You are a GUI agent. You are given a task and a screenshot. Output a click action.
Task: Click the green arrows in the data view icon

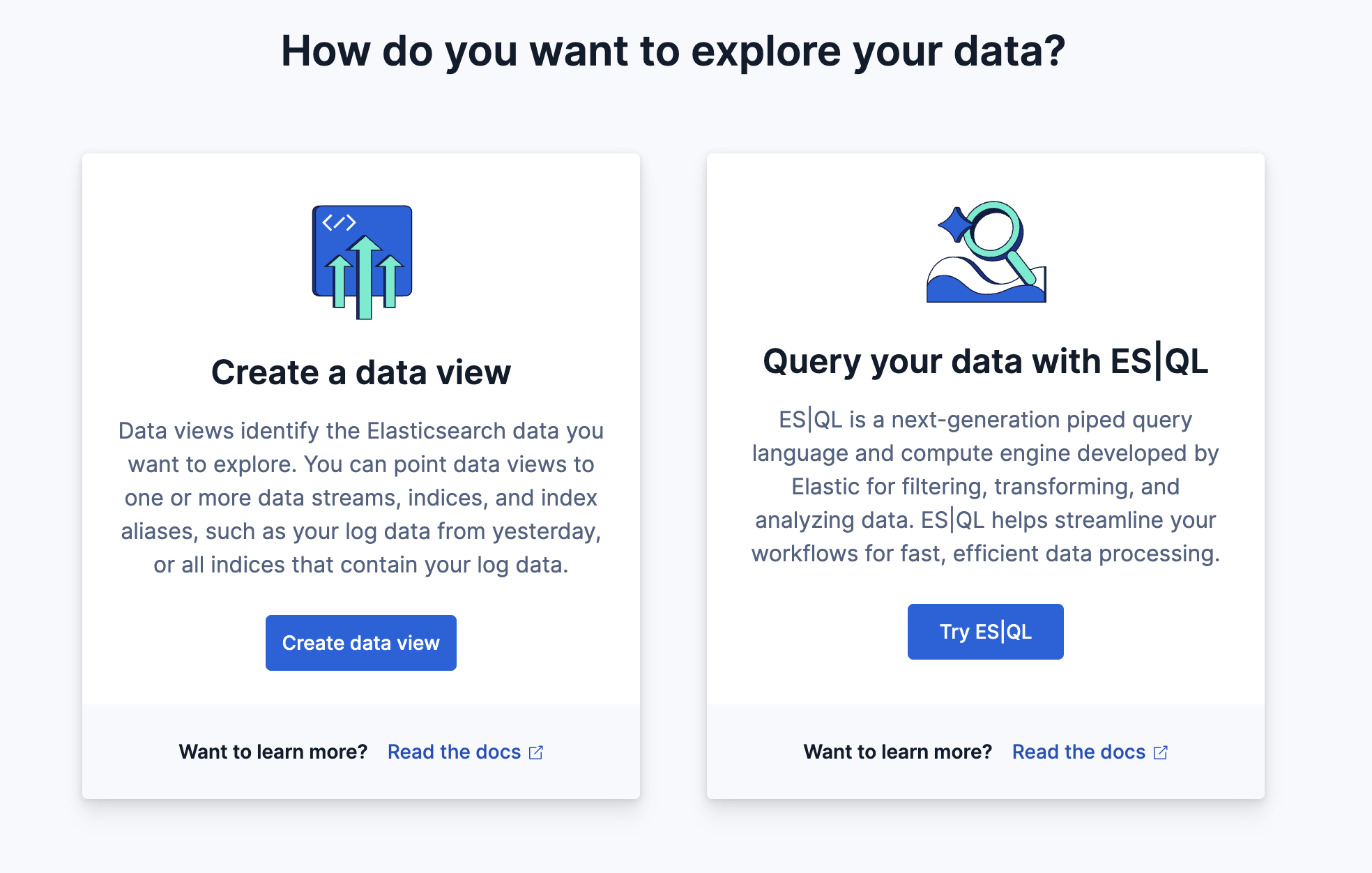click(x=363, y=279)
